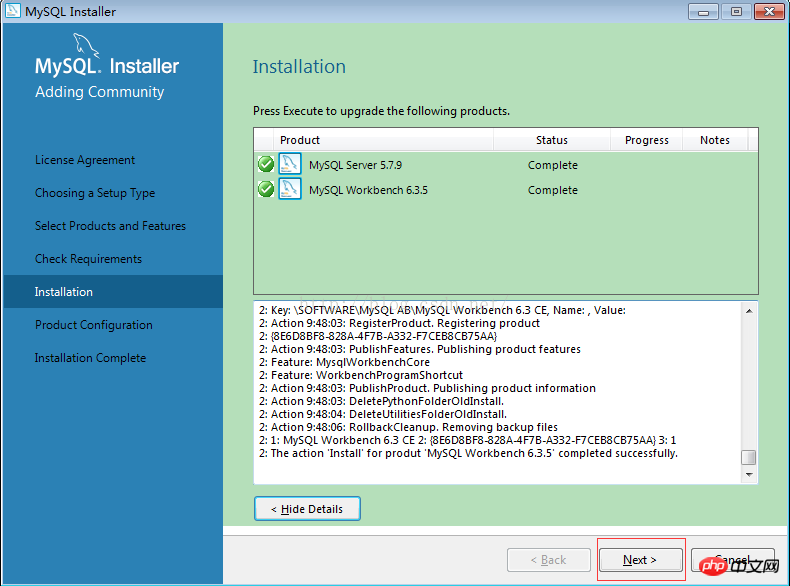
Task: Minimize the MySQL Installer window
Action: (703, 11)
